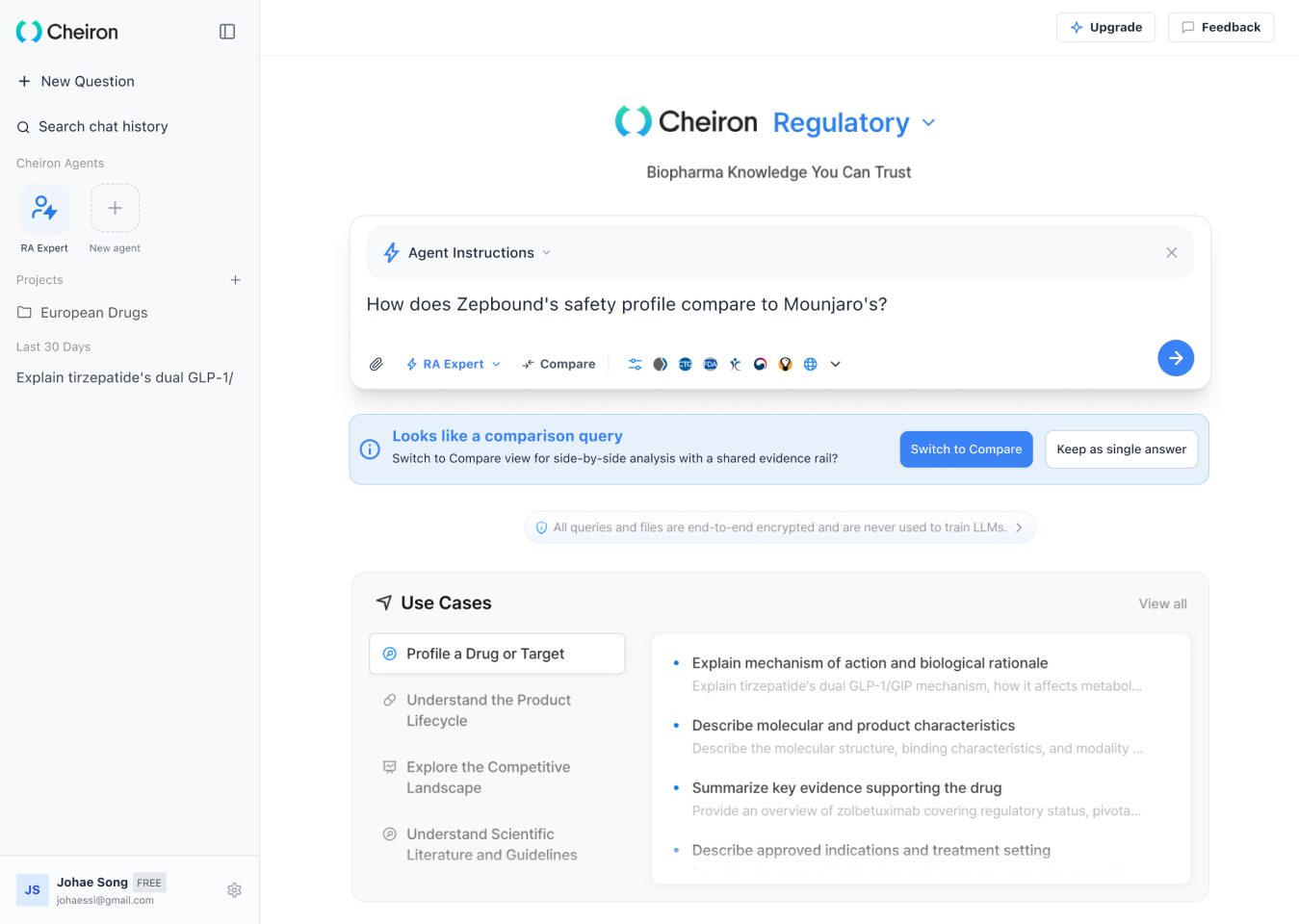Screen dimensions: 1299x924
Task: Click the Feedback button
Action: tap(1221, 27)
